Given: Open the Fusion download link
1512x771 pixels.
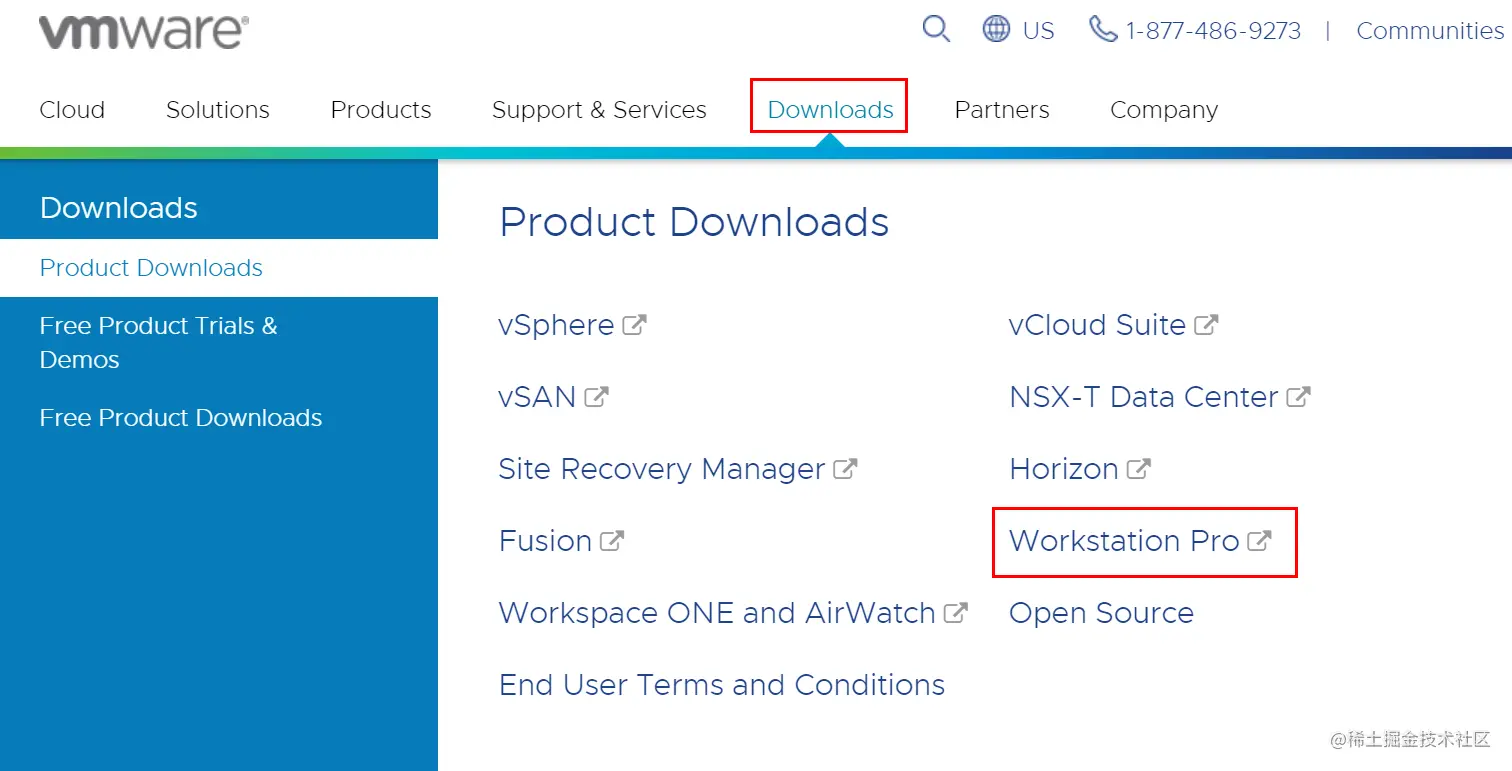Looking at the screenshot, I should point(545,541).
